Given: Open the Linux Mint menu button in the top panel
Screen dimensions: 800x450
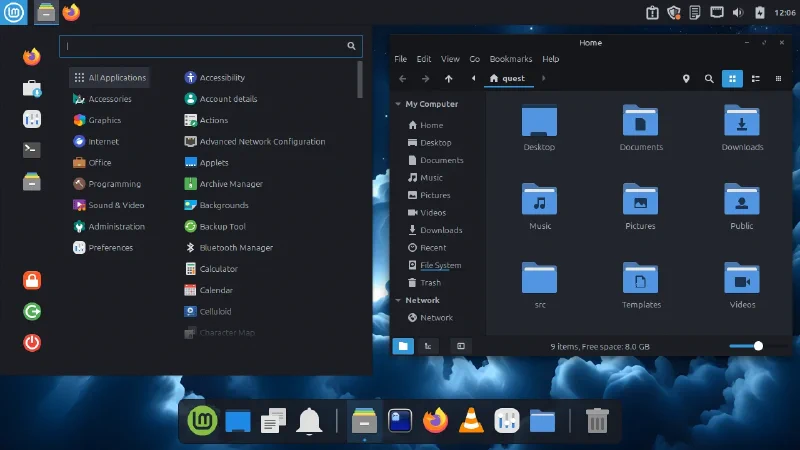Looking at the screenshot, I should tap(13, 12).
